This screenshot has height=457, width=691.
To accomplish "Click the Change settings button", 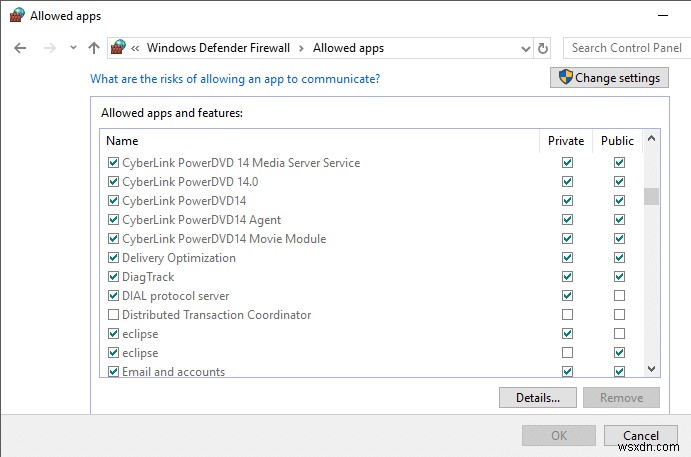I will tap(609, 78).
